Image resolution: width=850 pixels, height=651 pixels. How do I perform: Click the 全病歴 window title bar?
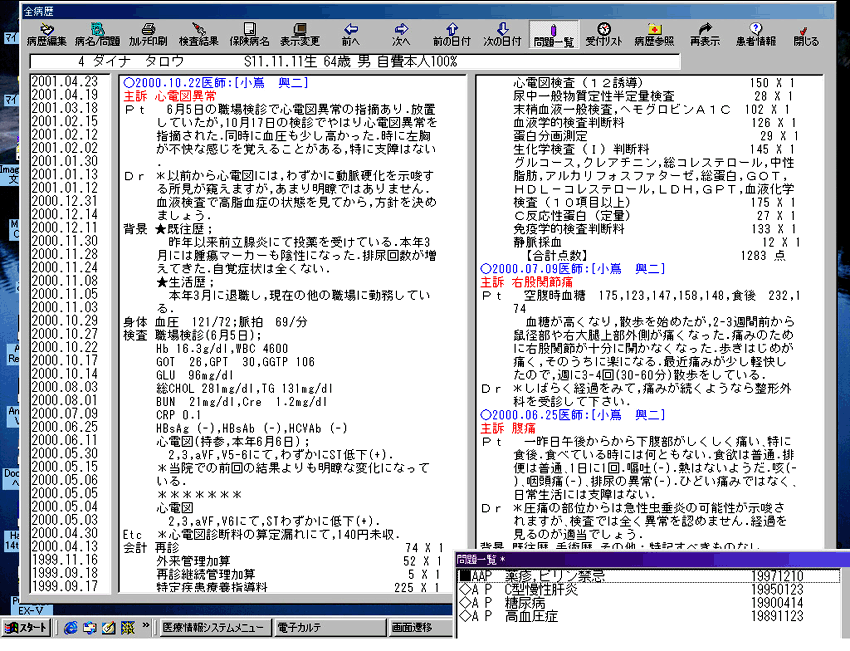click(428, 11)
